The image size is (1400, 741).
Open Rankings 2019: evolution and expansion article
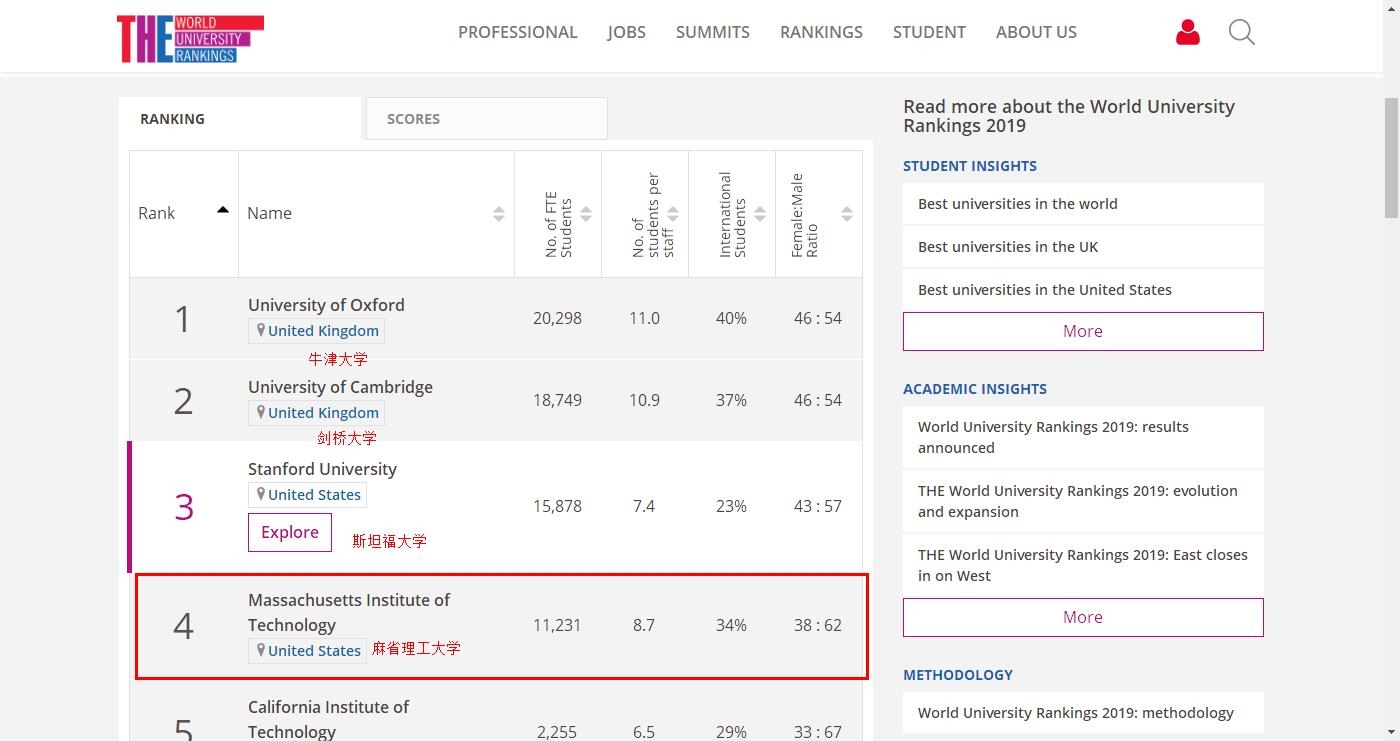pyautogui.click(x=1083, y=501)
